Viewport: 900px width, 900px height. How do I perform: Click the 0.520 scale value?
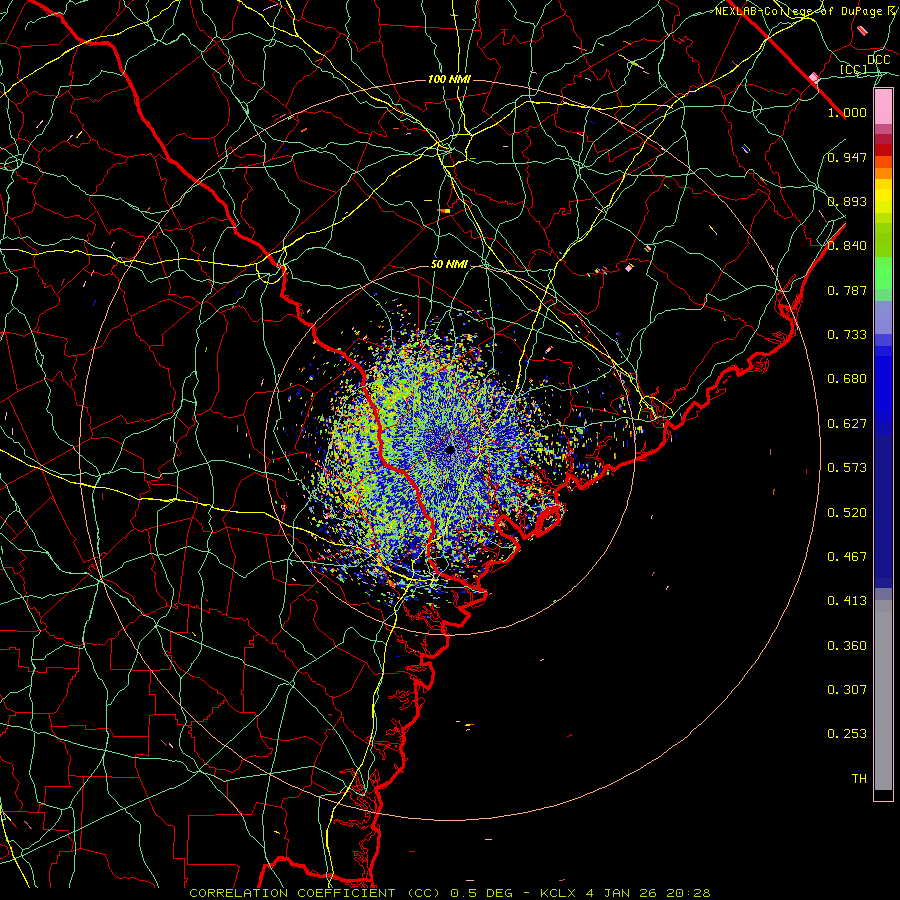pyautogui.click(x=847, y=513)
